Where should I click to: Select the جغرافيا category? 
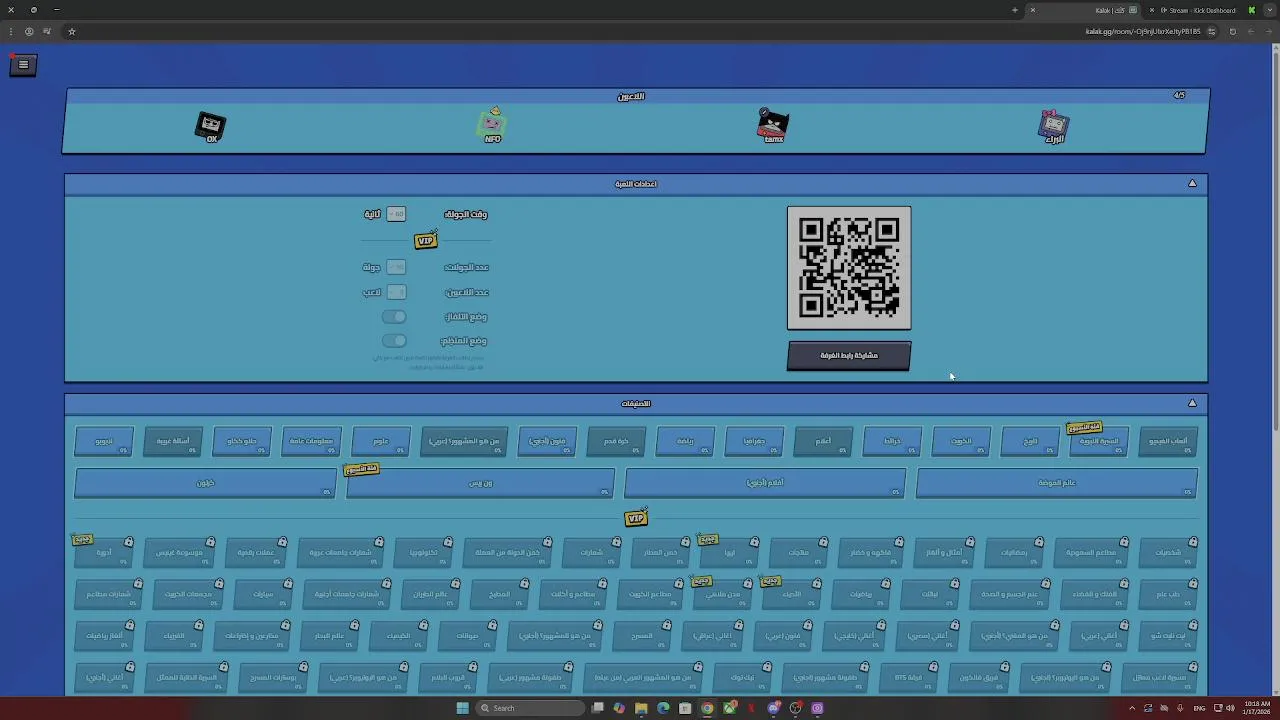pyautogui.click(x=754, y=442)
